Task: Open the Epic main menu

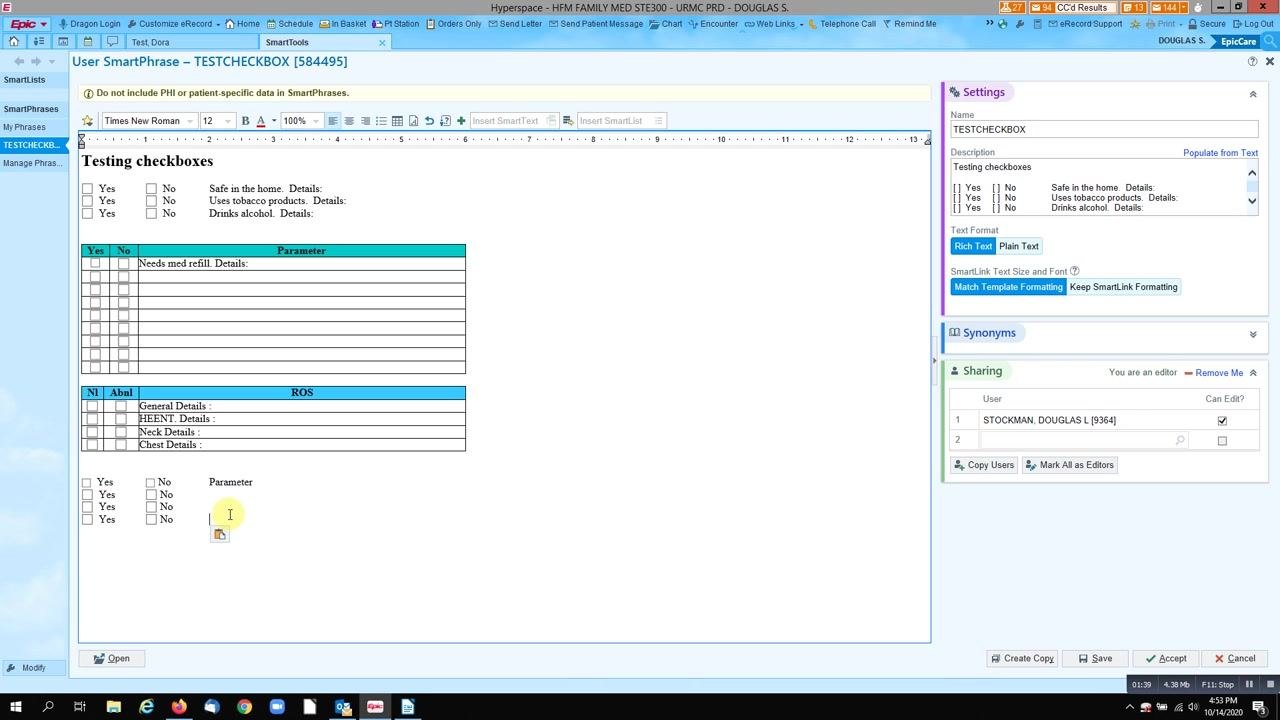Action: [28, 24]
